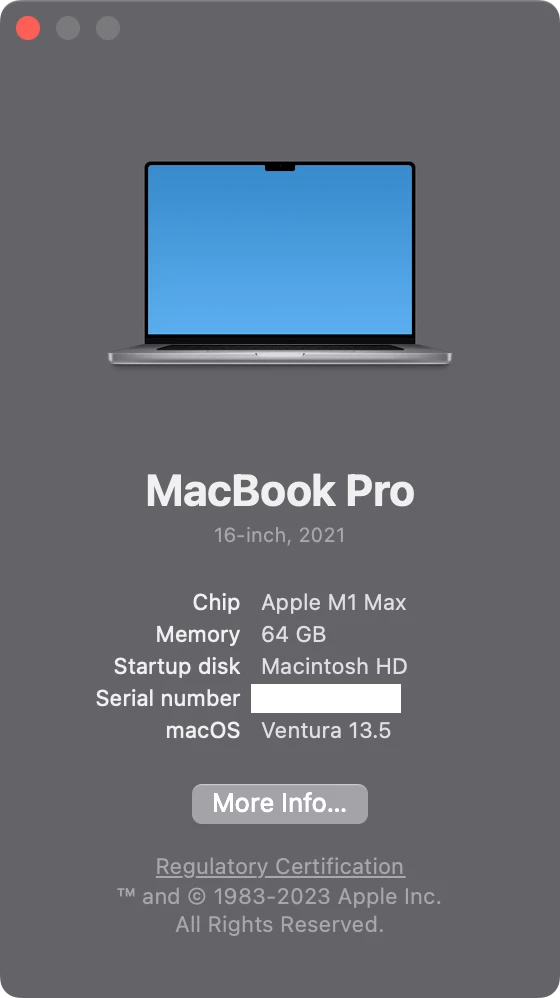Click the MacBook Pro laptop image
560x998 pixels.
point(280,264)
